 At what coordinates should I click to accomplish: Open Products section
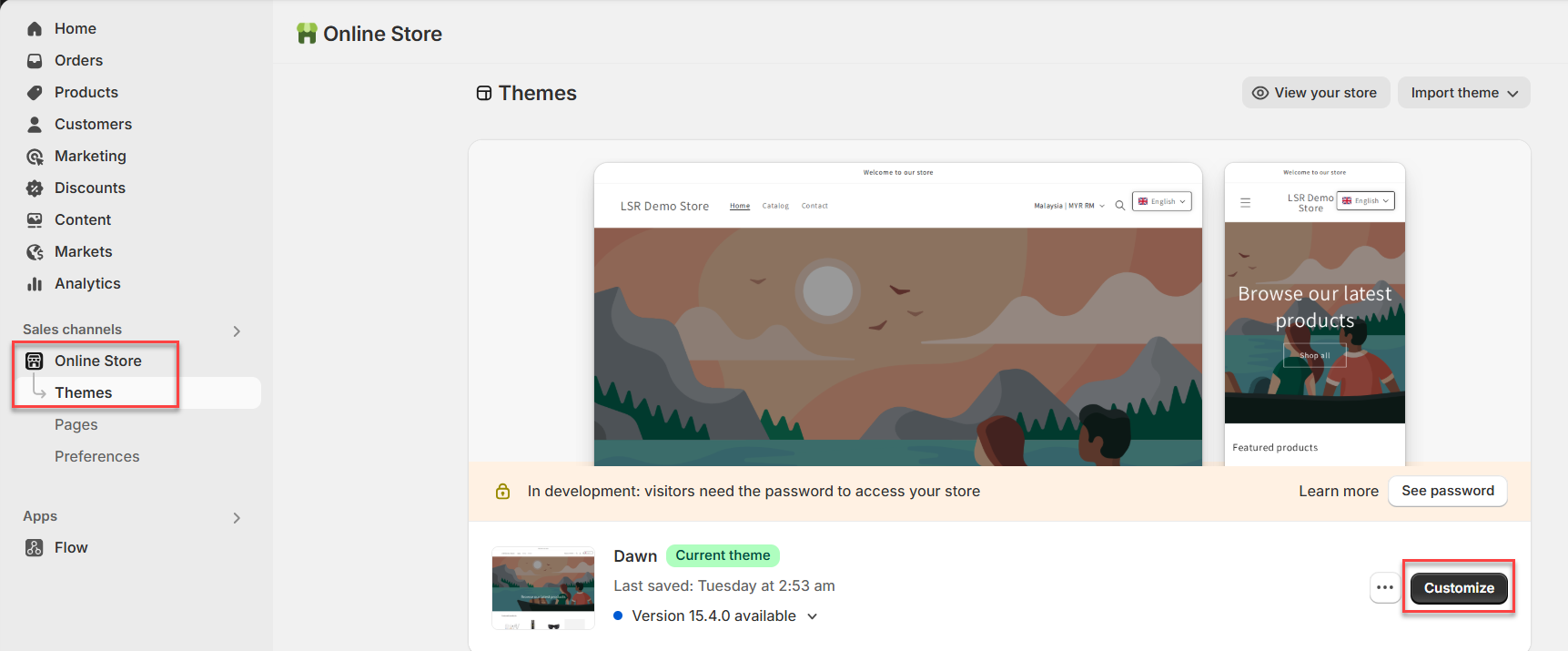click(86, 93)
